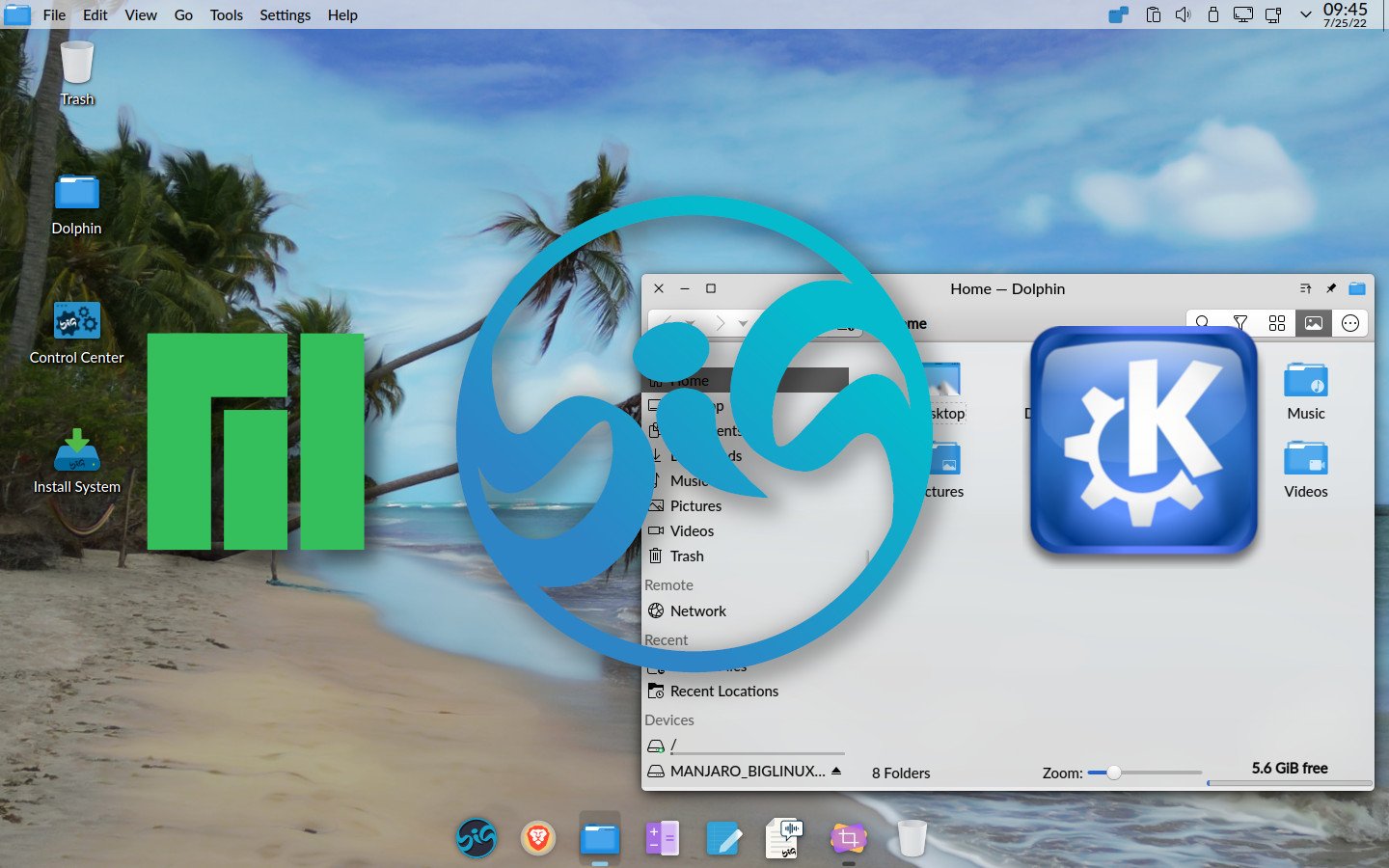The image size is (1389, 868).
Task: Click the 8 Folders status text
Action: tap(901, 773)
